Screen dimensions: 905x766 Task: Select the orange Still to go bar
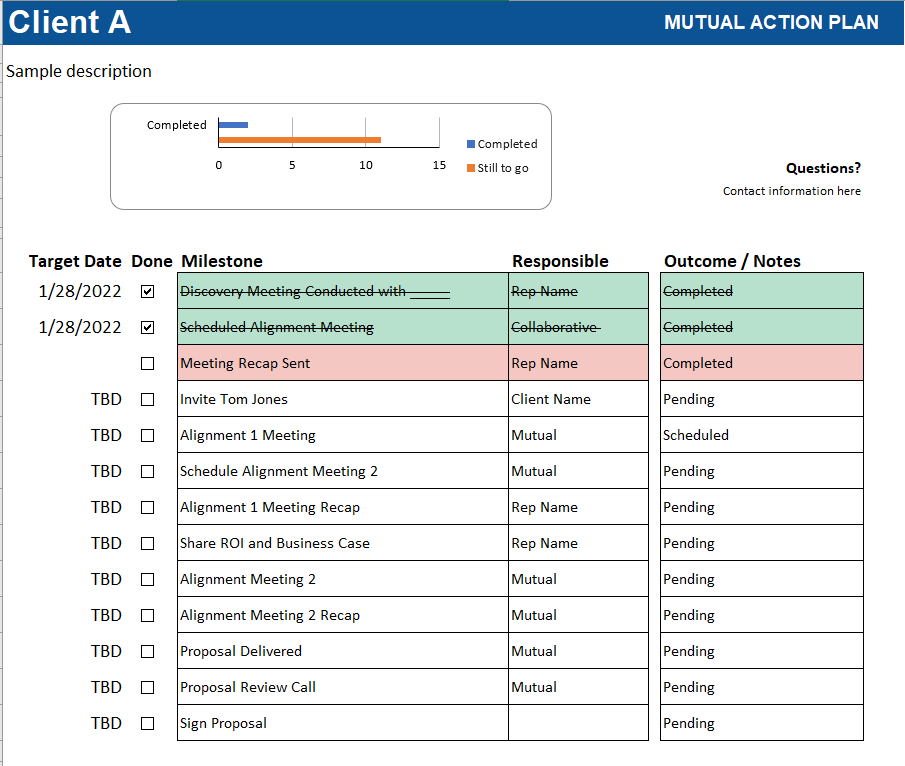click(300, 140)
